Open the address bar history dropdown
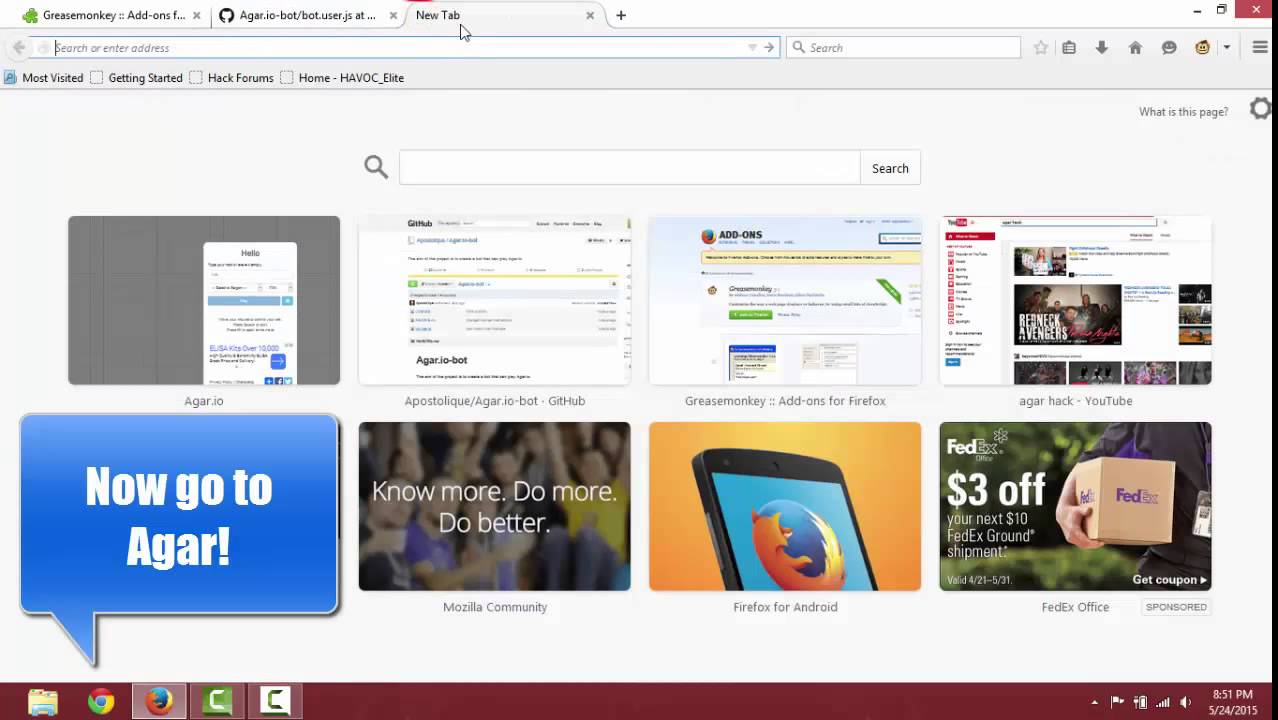This screenshot has height=720, width=1278. coord(752,47)
